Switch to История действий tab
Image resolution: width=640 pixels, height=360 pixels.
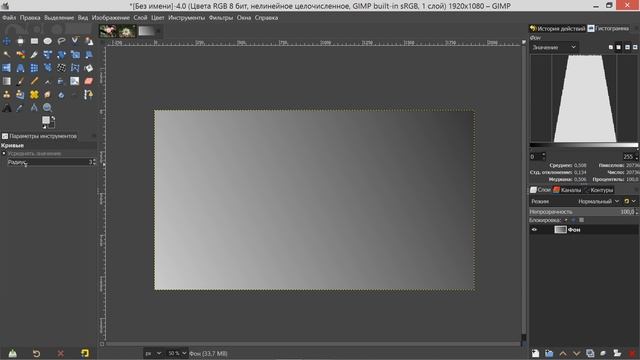point(558,28)
